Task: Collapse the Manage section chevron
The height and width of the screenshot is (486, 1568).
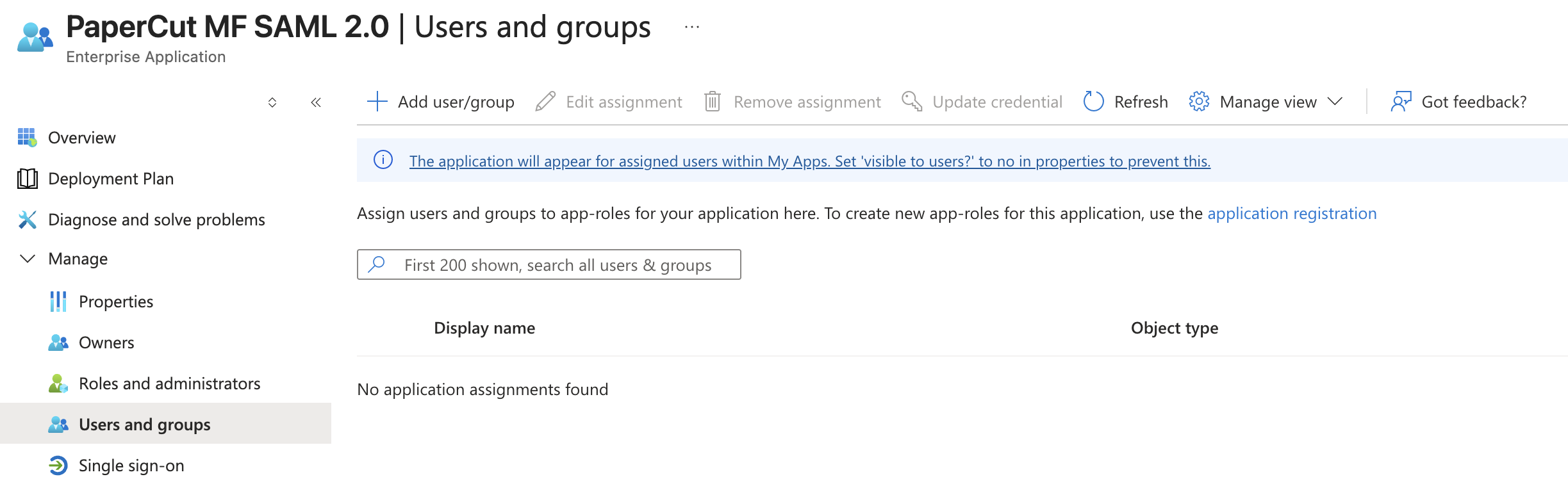Action: point(27,259)
